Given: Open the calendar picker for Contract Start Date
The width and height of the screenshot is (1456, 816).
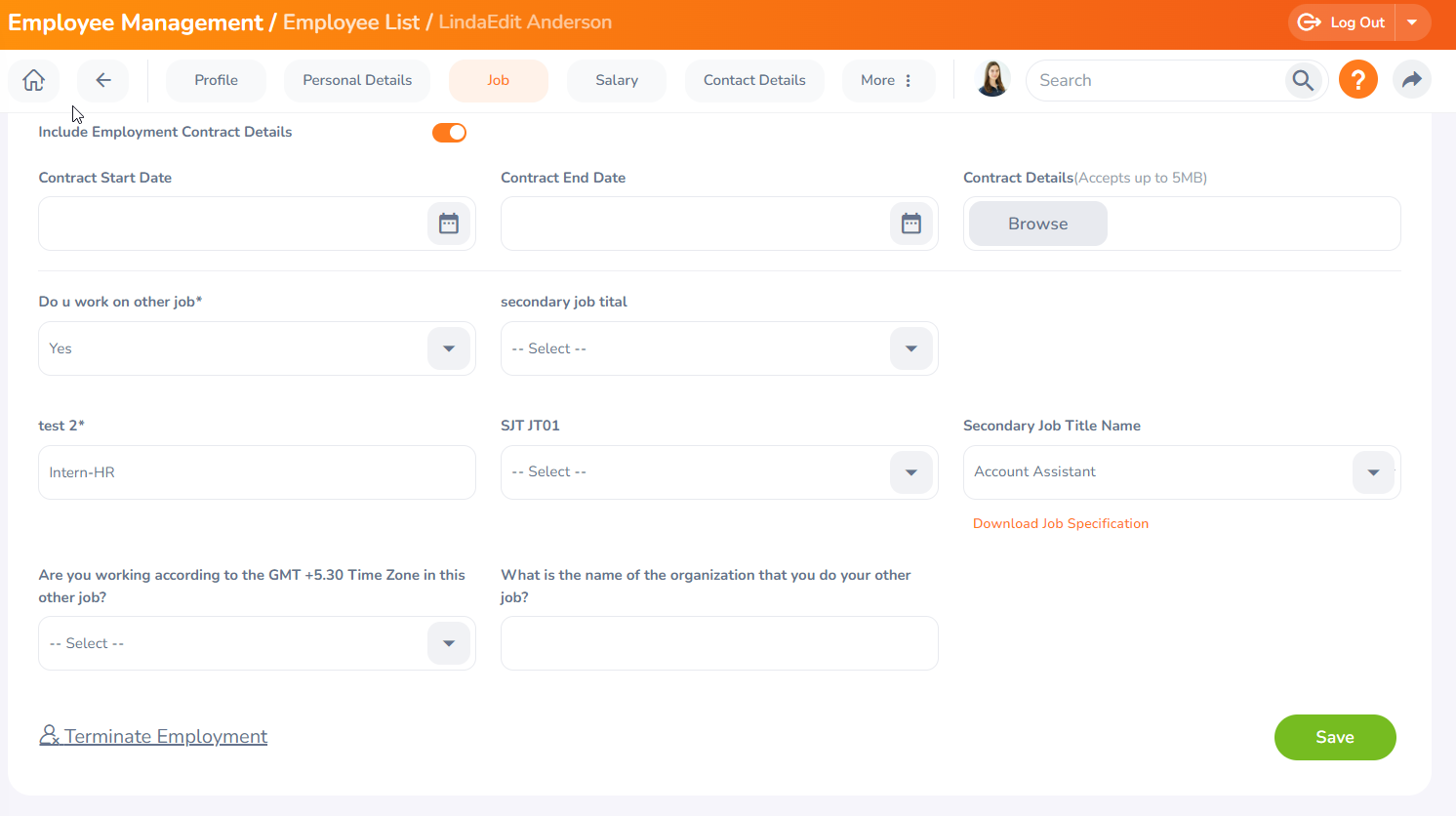Looking at the screenshot, I should [x=448, y=223].
